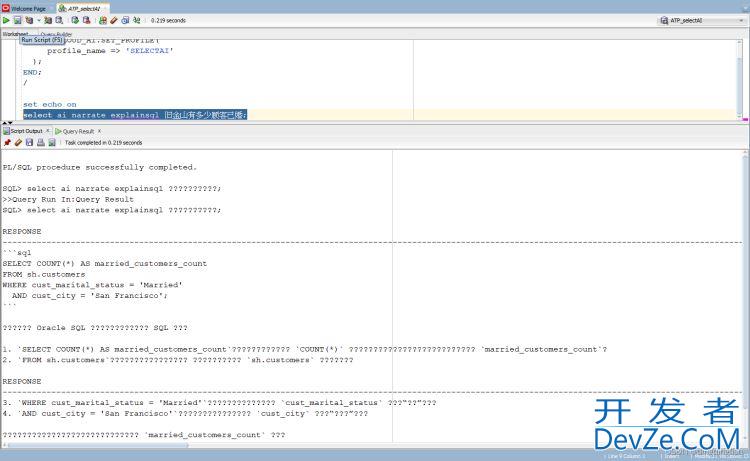Click the Run Script (F5) icon
This screenshot has width=750, height=461.
pos(17,20)
